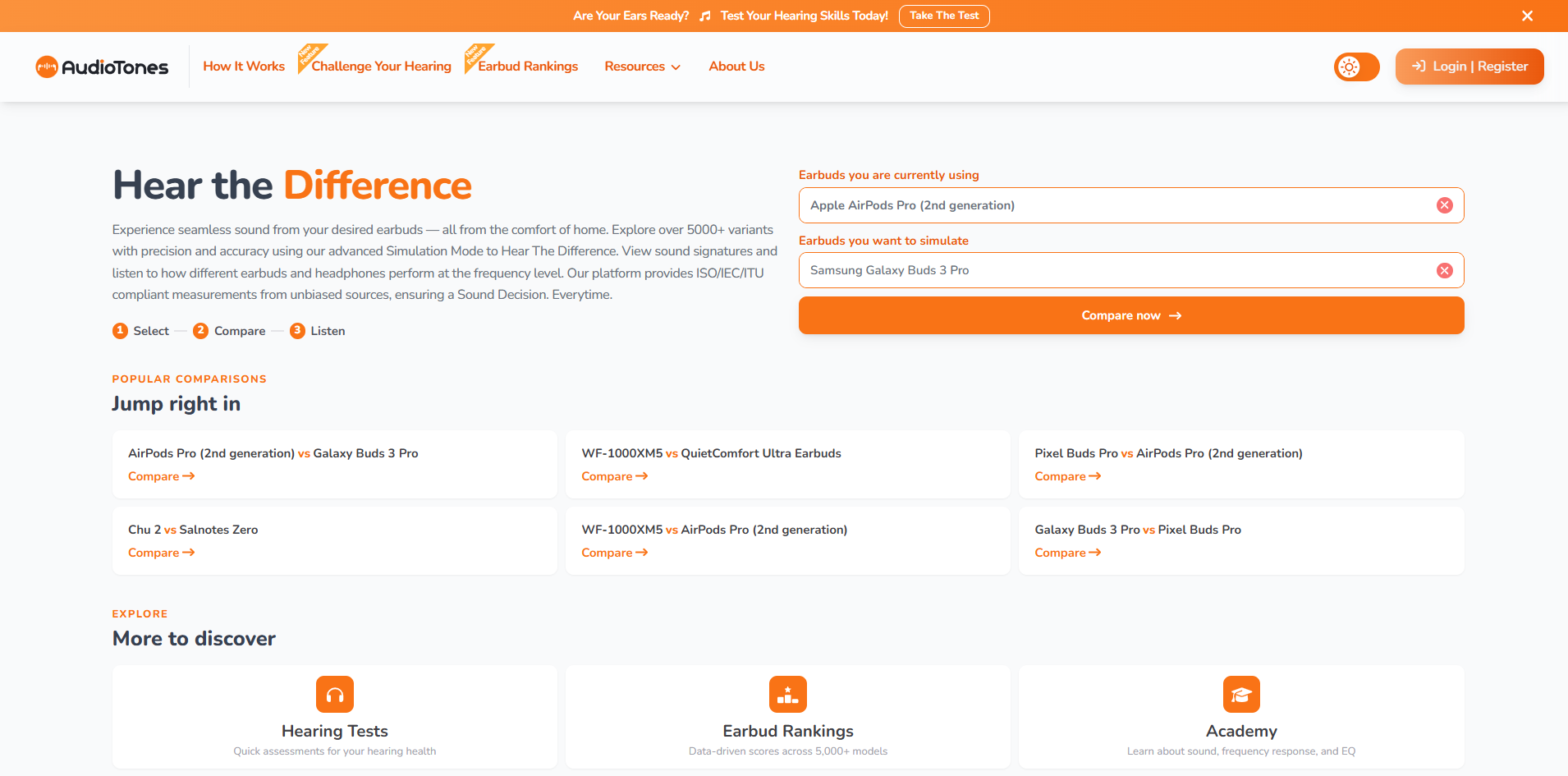
Task: Click 'Learn about sound, frequency response, and EQ' text
Action: point(1241,751)
